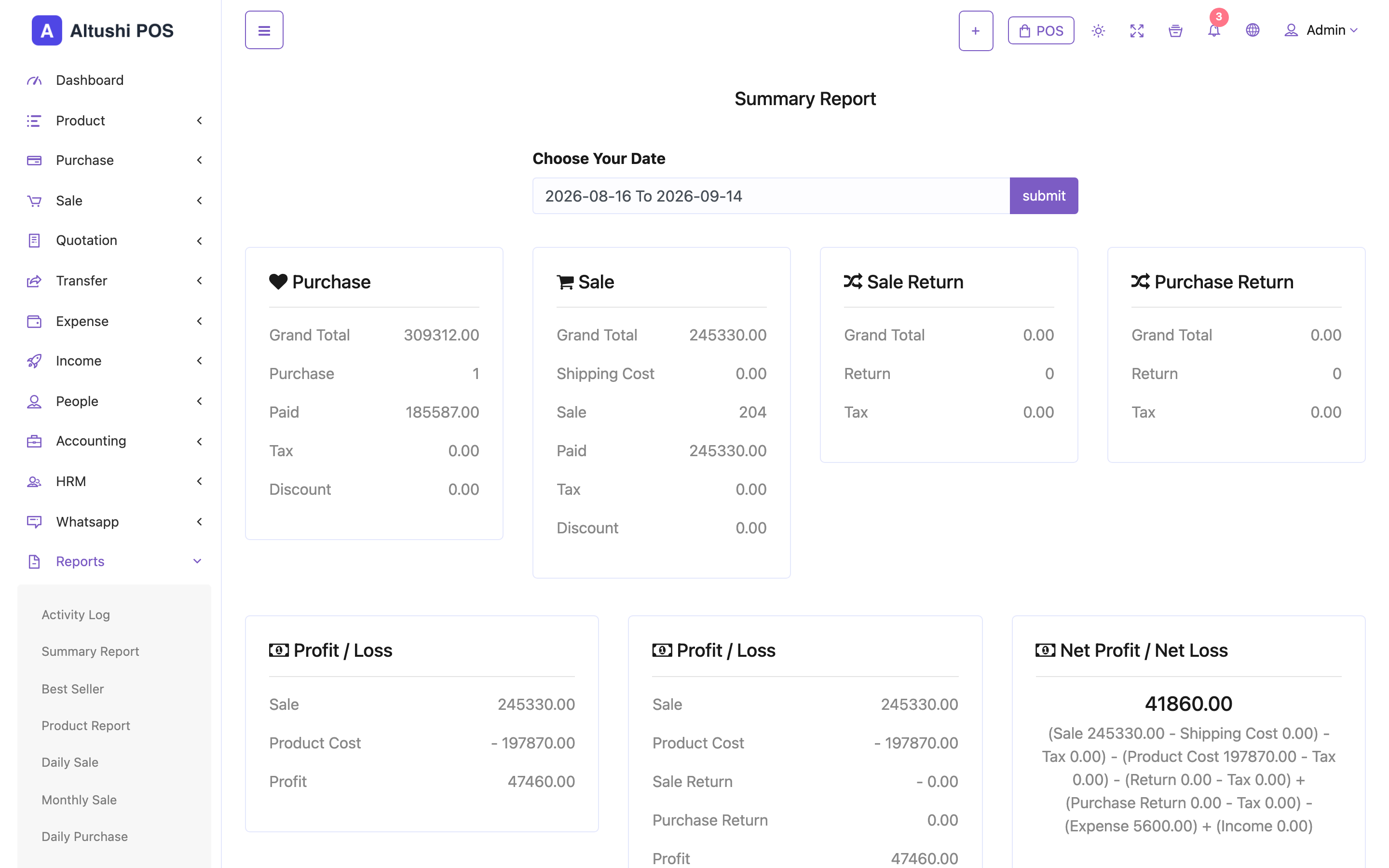The image size is (1389, 868).
Task: Open the Admin user dropdown
Action: pos(1321,30)
